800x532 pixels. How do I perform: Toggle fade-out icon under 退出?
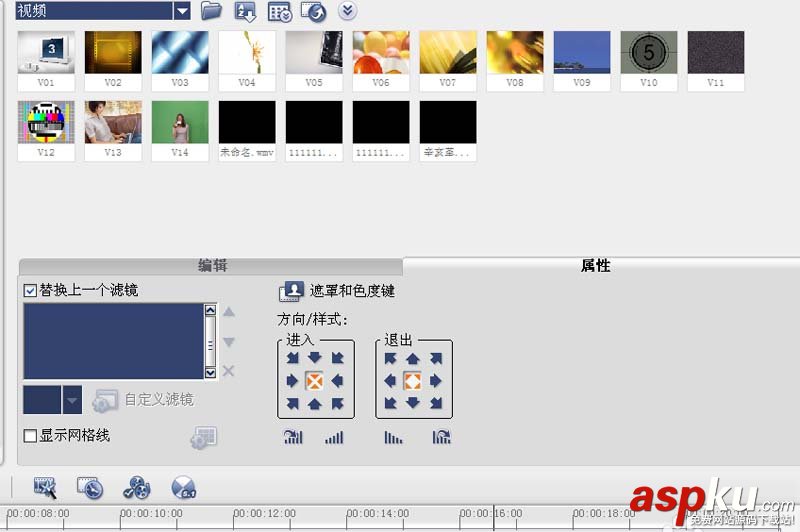393,438
